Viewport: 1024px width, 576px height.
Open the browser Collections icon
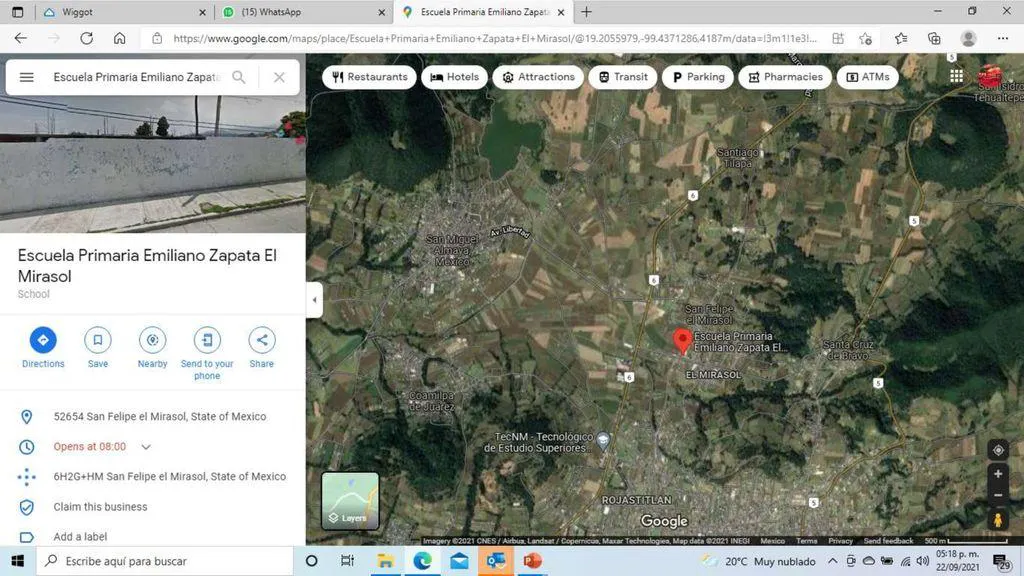[935, 39]
